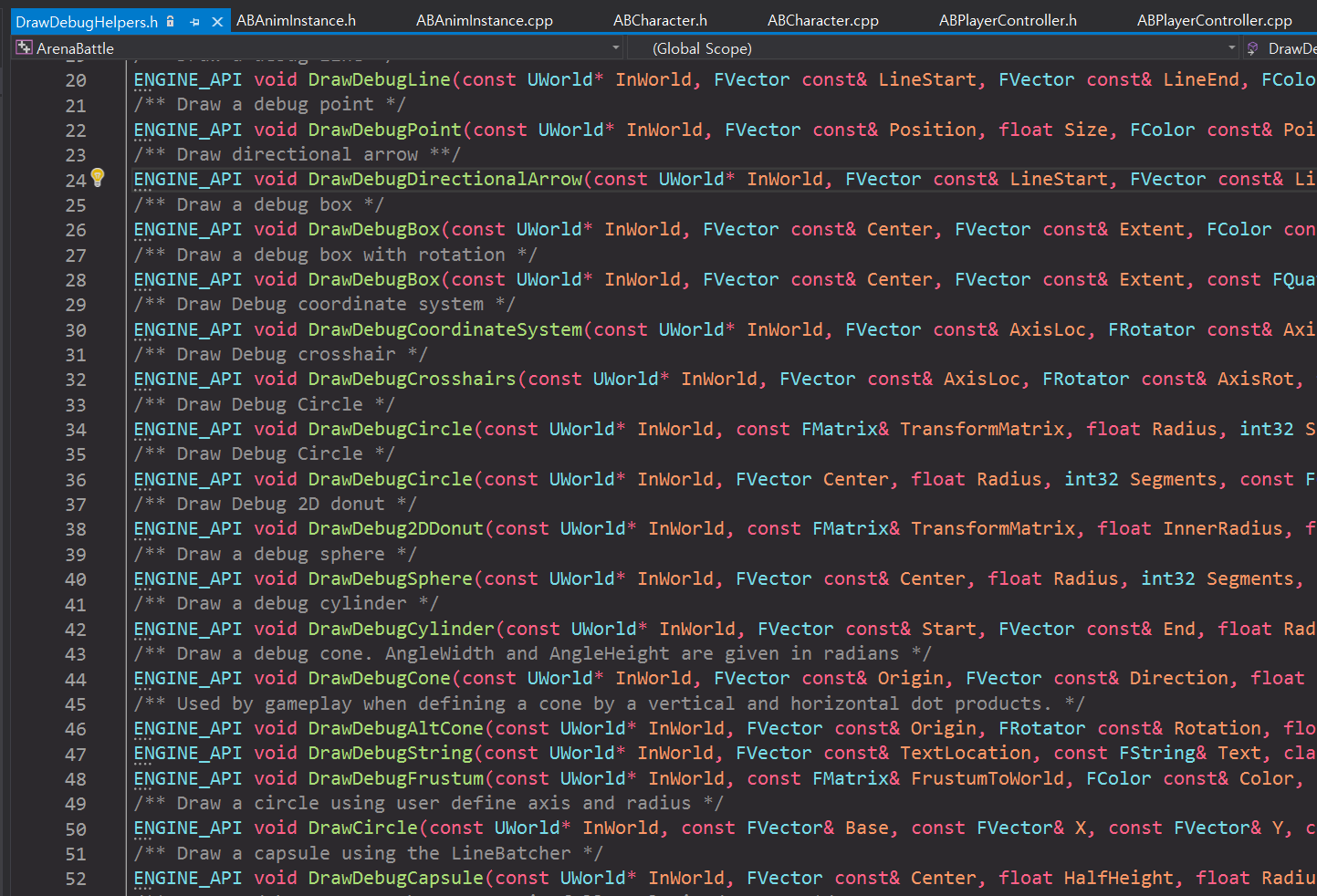Screen dimensions: 1317x896
Task: Click the 'Draw a debug box with rotation' comment
Action: click(335, 255)
